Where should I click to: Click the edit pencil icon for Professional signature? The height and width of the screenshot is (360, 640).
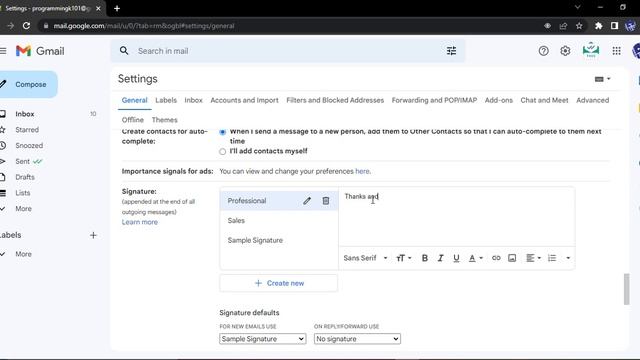[307, 201]
